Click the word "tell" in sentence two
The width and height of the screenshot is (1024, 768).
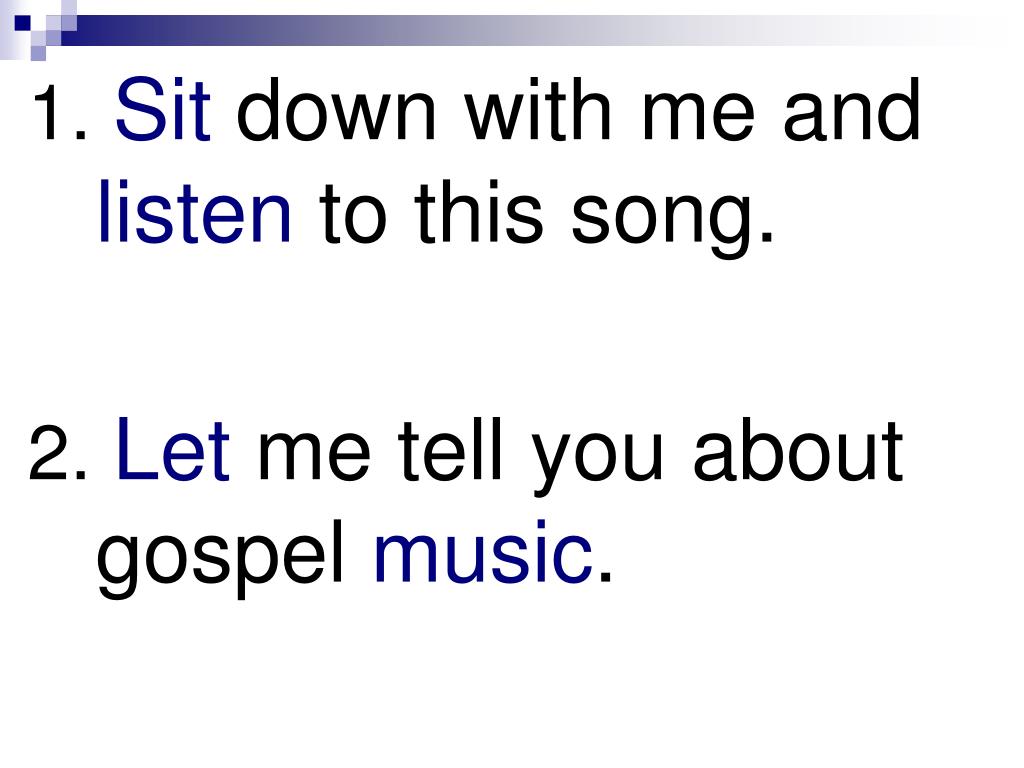tap(451, 449)
